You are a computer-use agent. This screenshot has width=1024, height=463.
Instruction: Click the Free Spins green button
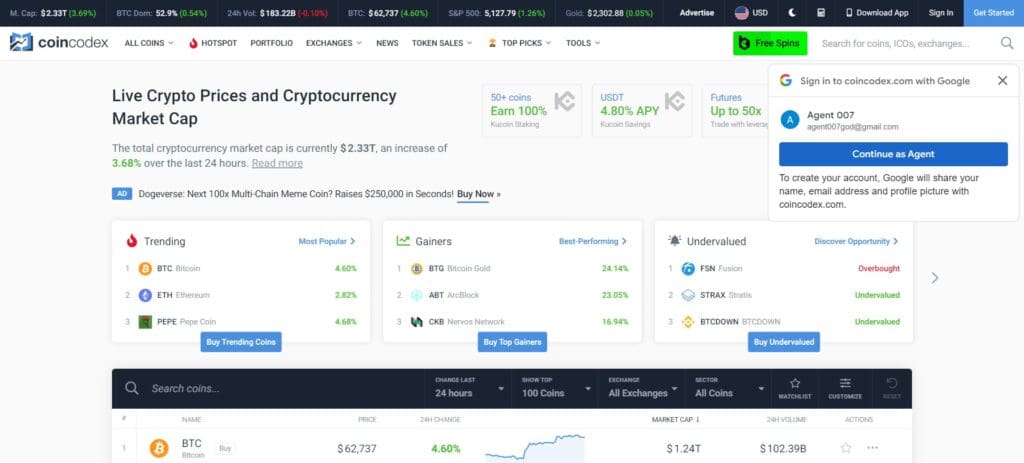tap(771, 43)
